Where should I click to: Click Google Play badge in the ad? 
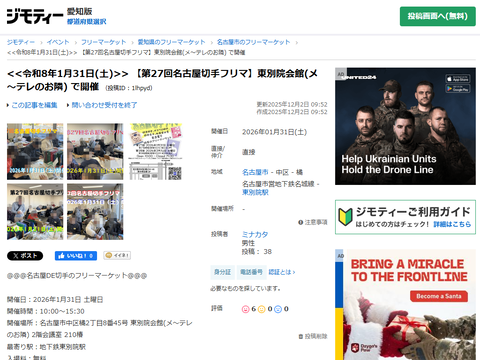pos(458,89)
